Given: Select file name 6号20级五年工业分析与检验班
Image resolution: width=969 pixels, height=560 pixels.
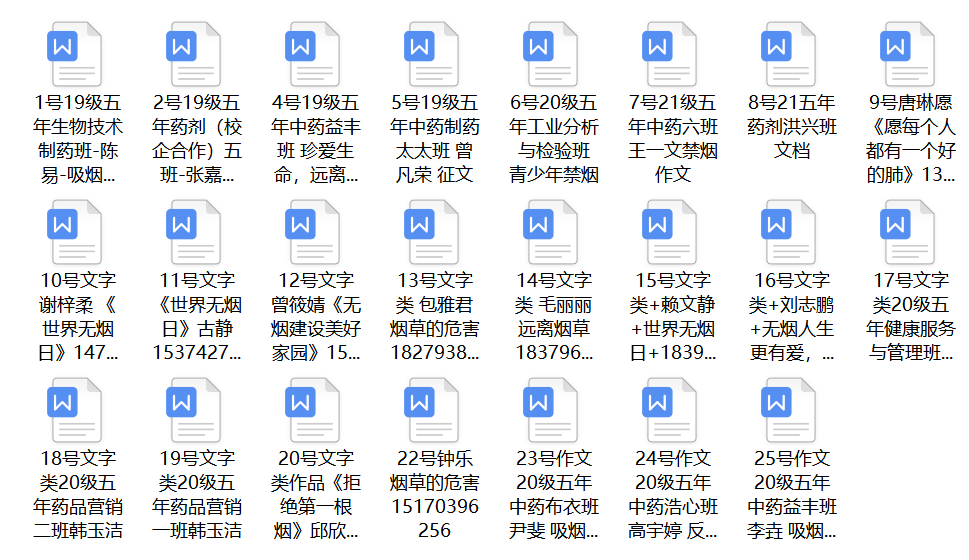Looking at the screenshot, I should point(554,138).
